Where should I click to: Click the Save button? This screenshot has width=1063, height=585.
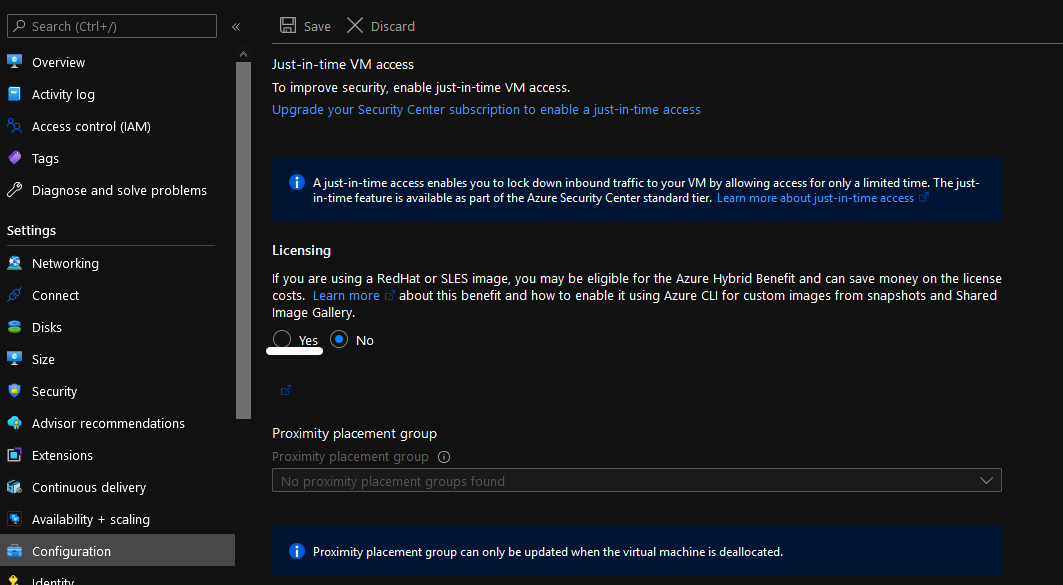pyautogui.click(x=305, y=26)
